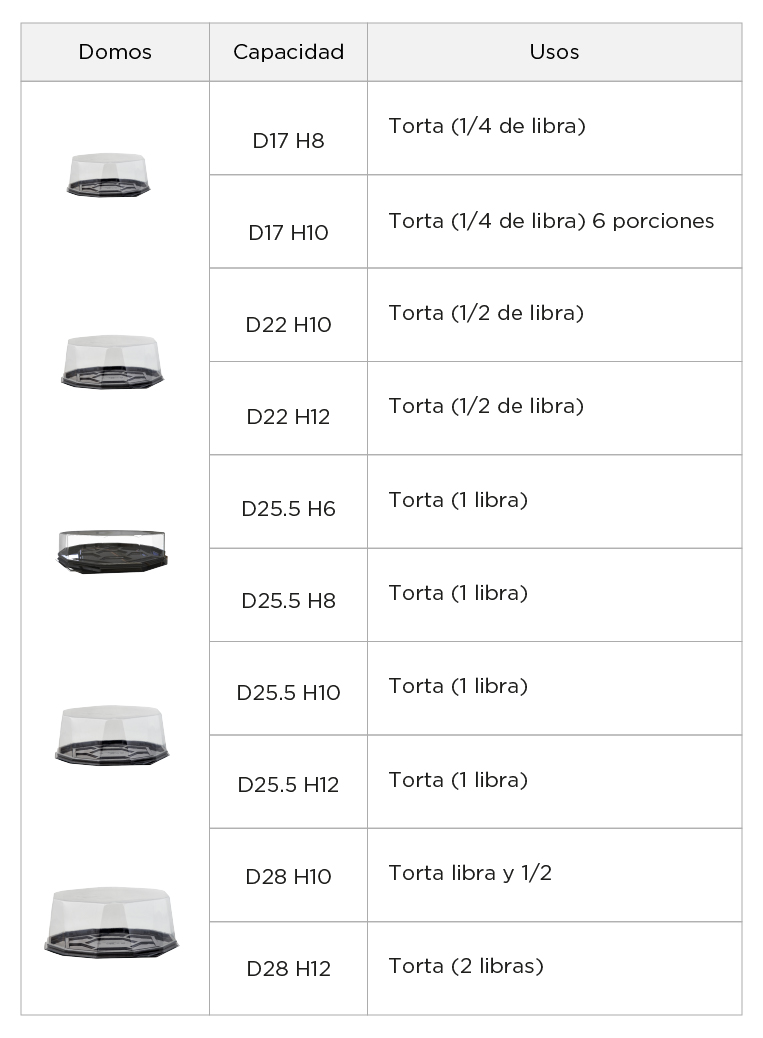
Task: Select the Usos column header
Action: tap(555, 52)
